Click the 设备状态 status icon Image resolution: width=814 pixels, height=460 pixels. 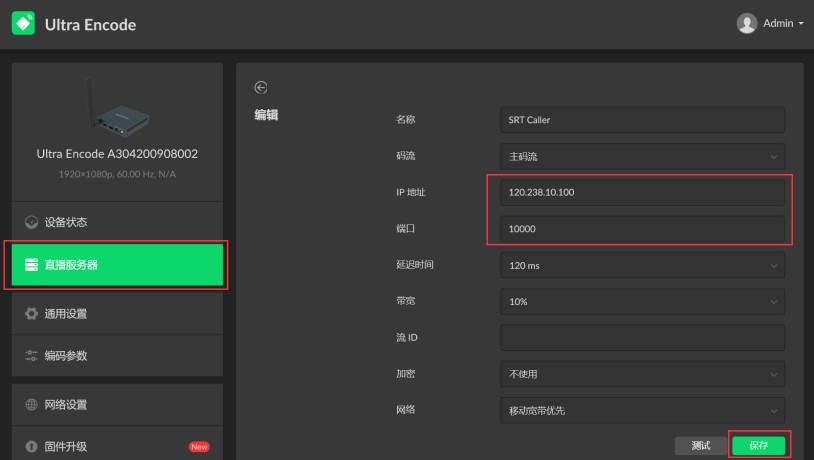pyautogui.click(x=31, y=222)
